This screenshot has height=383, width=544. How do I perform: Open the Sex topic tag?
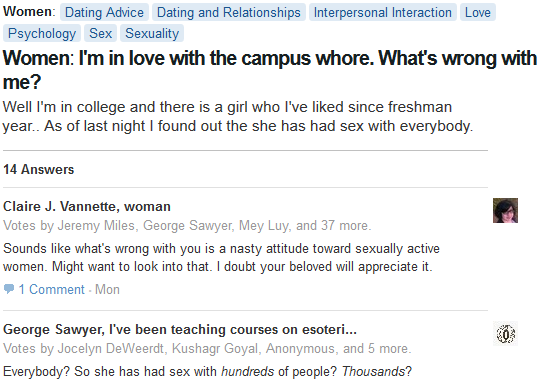click(x=100, y=33)
